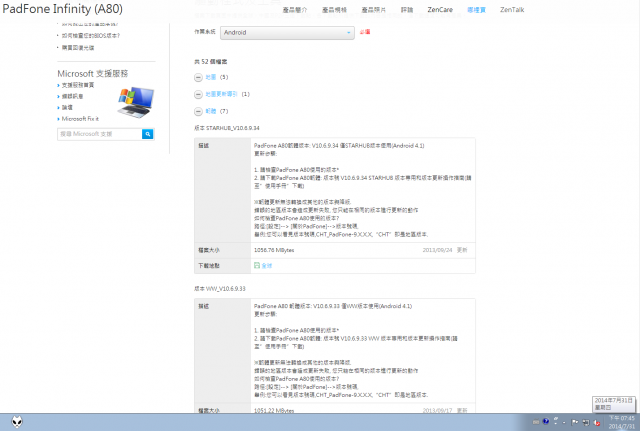
Task: Click the 韌體 category link
Action: coord(211,111)
